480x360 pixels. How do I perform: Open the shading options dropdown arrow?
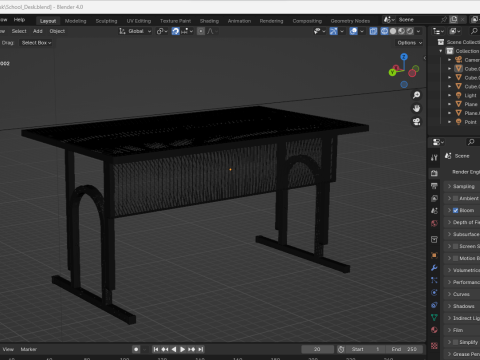pos(418,31)
